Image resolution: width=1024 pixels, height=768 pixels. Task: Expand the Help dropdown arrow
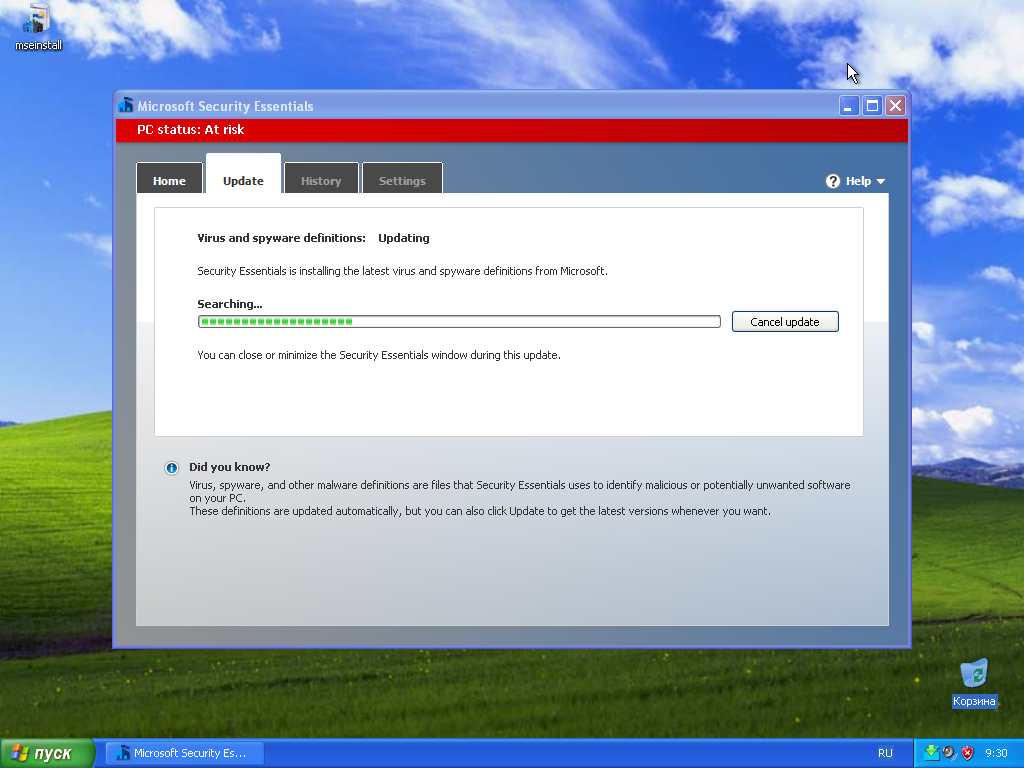pyautogui.click(x=880, y=182)
